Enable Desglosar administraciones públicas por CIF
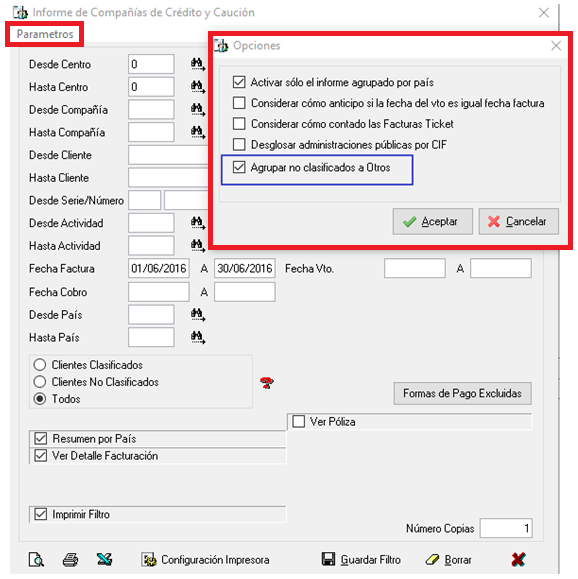This screenshot has width=578, height=579. pos(239,144)
